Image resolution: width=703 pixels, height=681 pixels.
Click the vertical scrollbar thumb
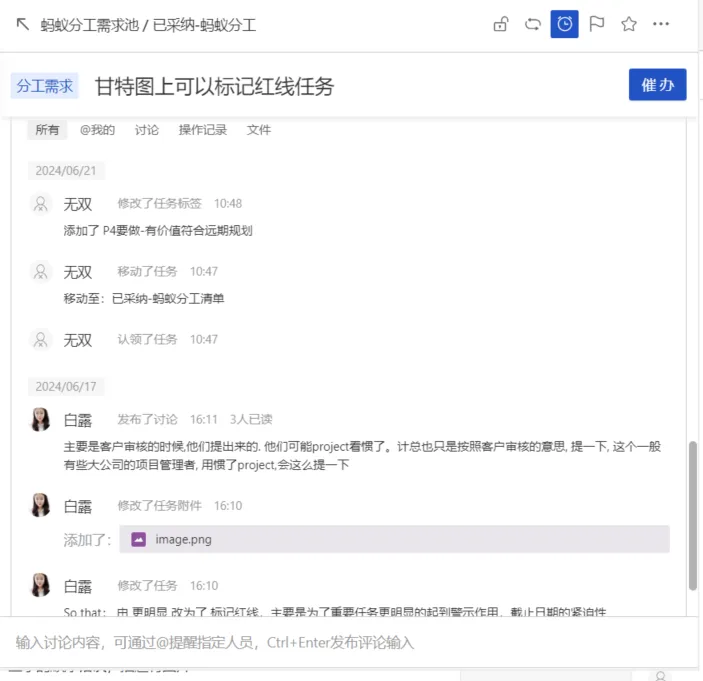[x=693, y=516]
